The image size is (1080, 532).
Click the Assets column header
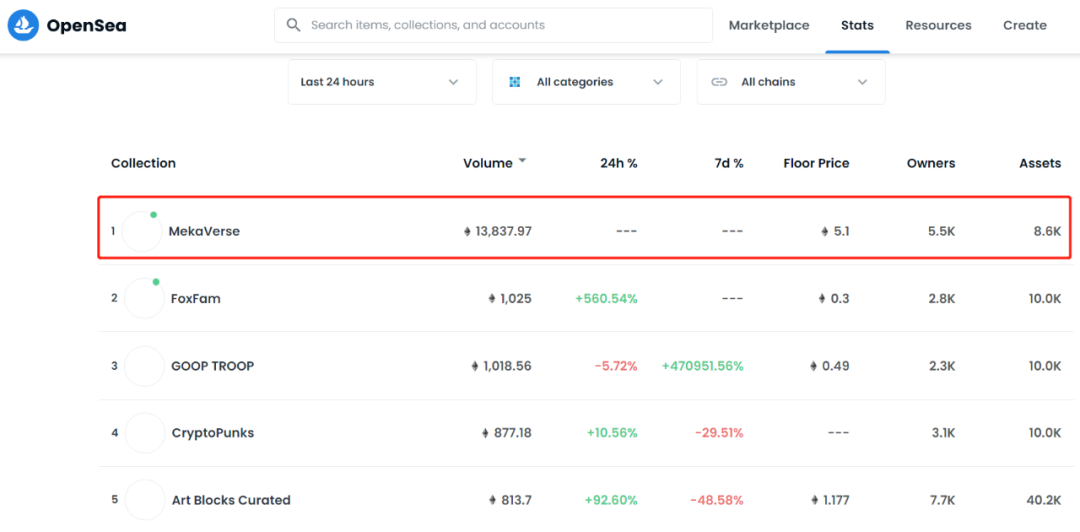point(1040,163)
